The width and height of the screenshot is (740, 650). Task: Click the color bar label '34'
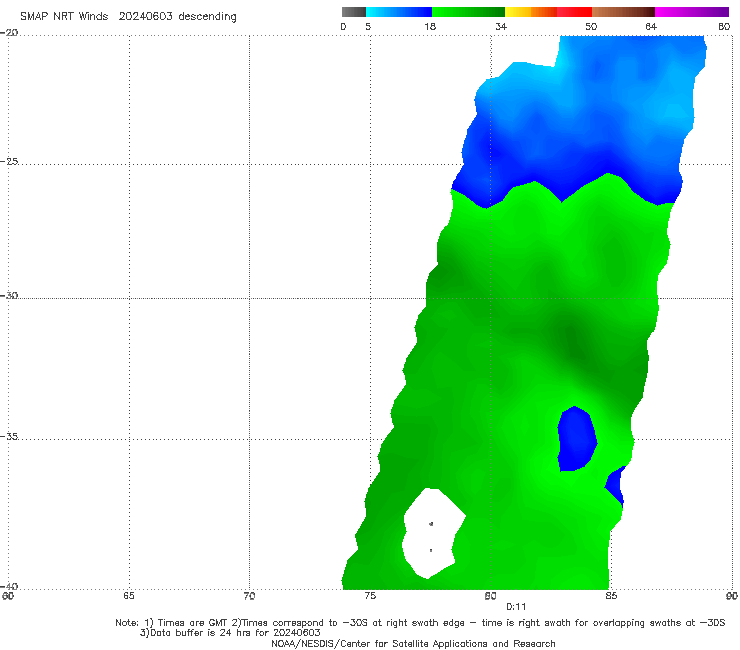501,26
